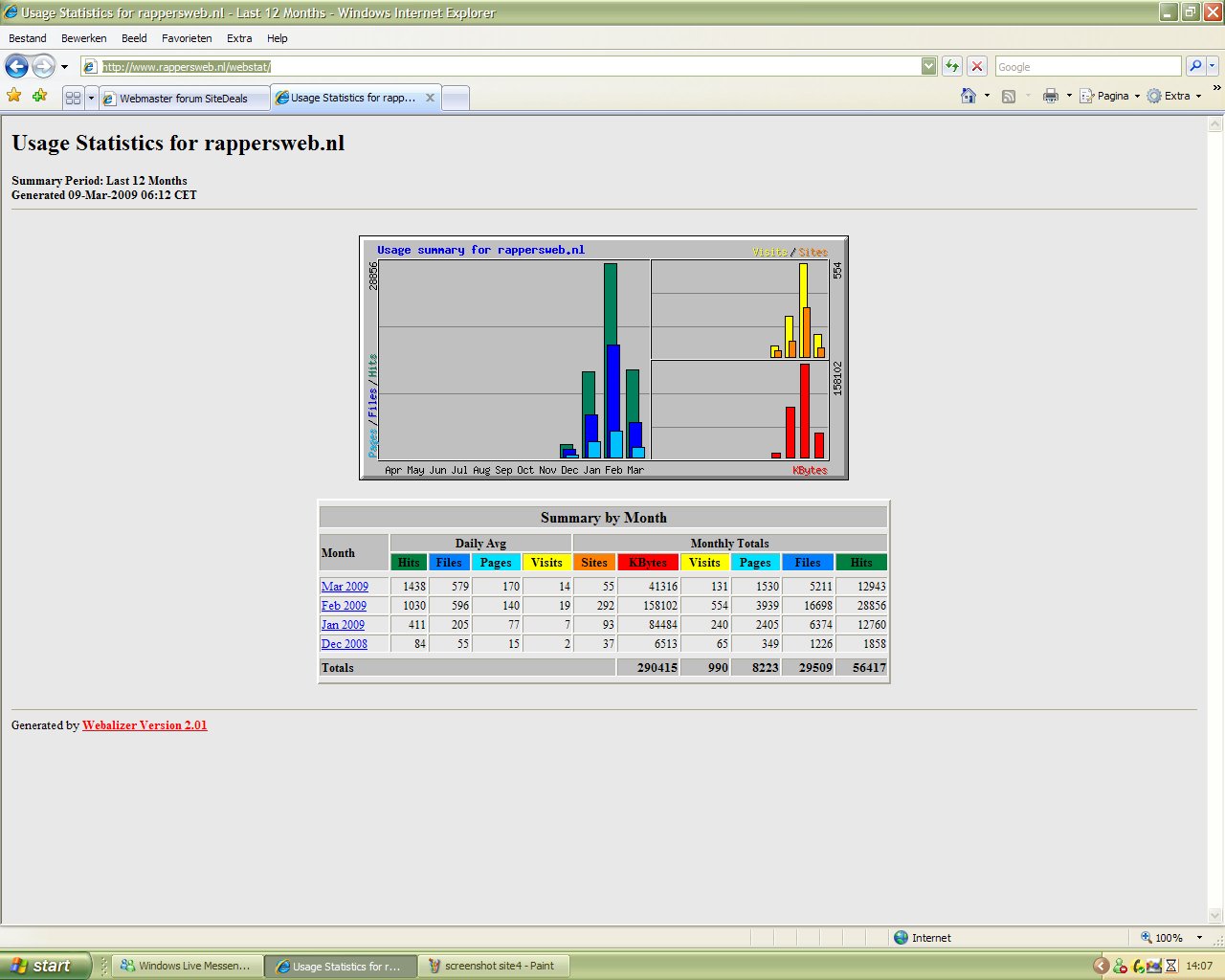Viewport: 1225px width, 980px height.
Task: Open the Favorieten menu
Action: coord(187,38)
